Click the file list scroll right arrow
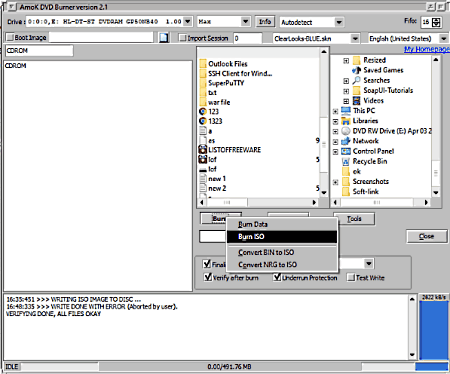 coord(314,202)
